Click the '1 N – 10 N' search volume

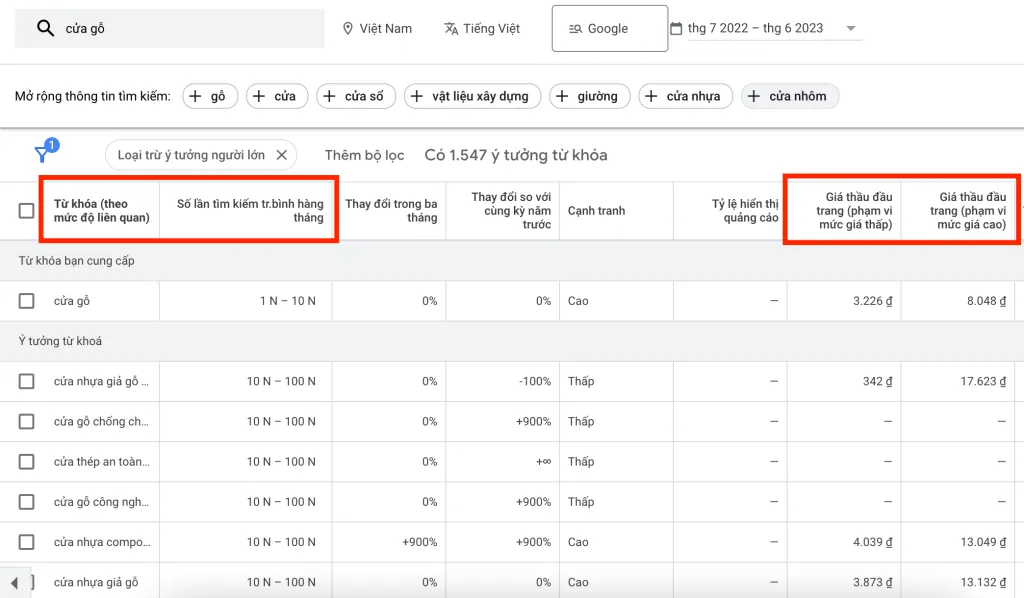[x=287, y=301]
